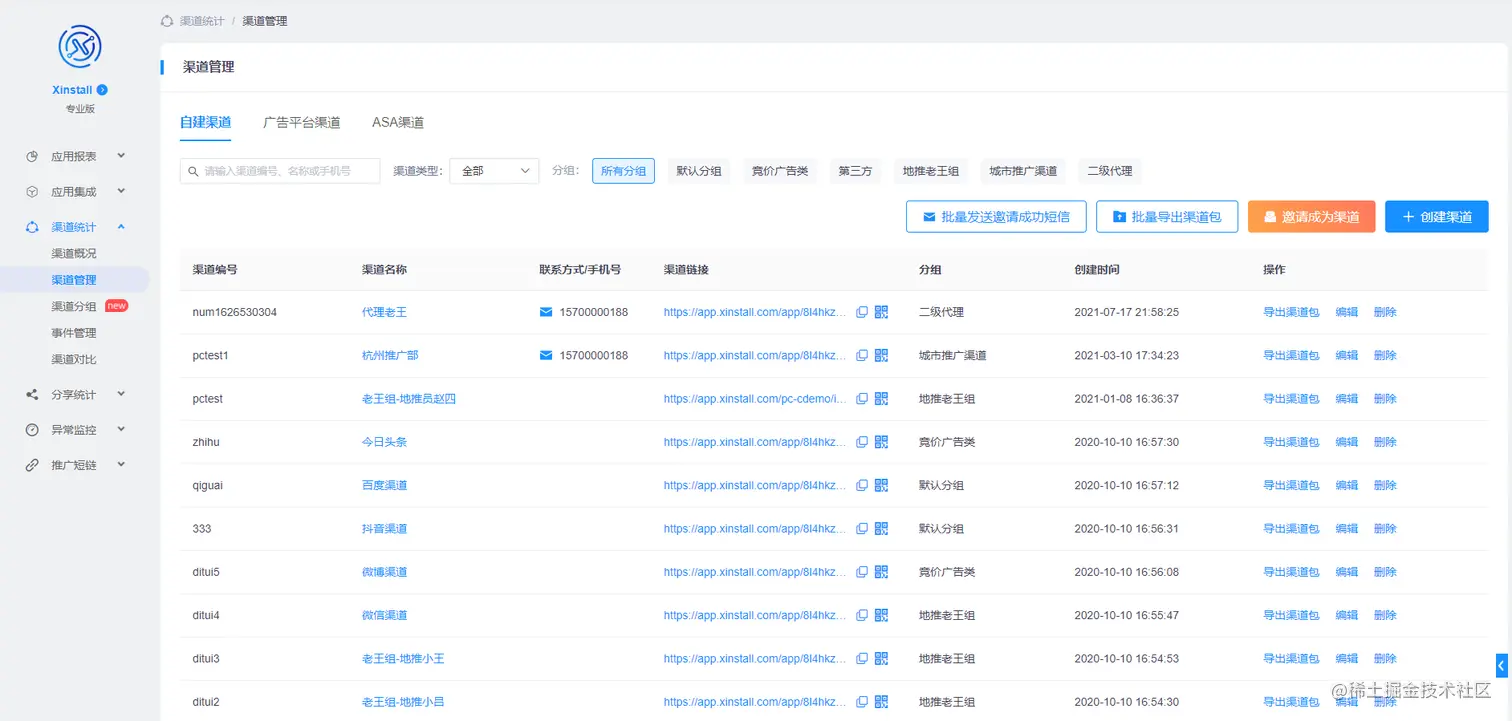
Task: Expand 应用集成 sidebar menu
Action: click(x=75, y=191)
